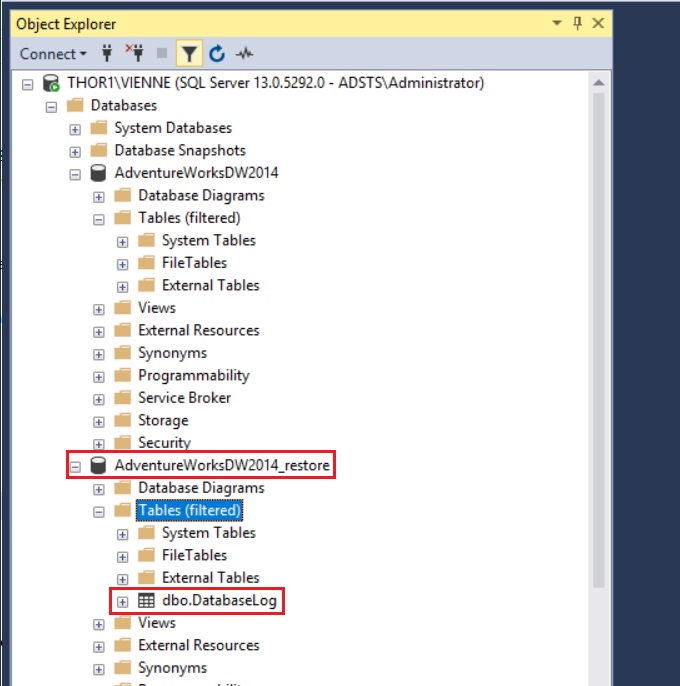This screenshot has width=680, height=686.
Task: Expand the Security node
Action: click(x=98, y=444)
